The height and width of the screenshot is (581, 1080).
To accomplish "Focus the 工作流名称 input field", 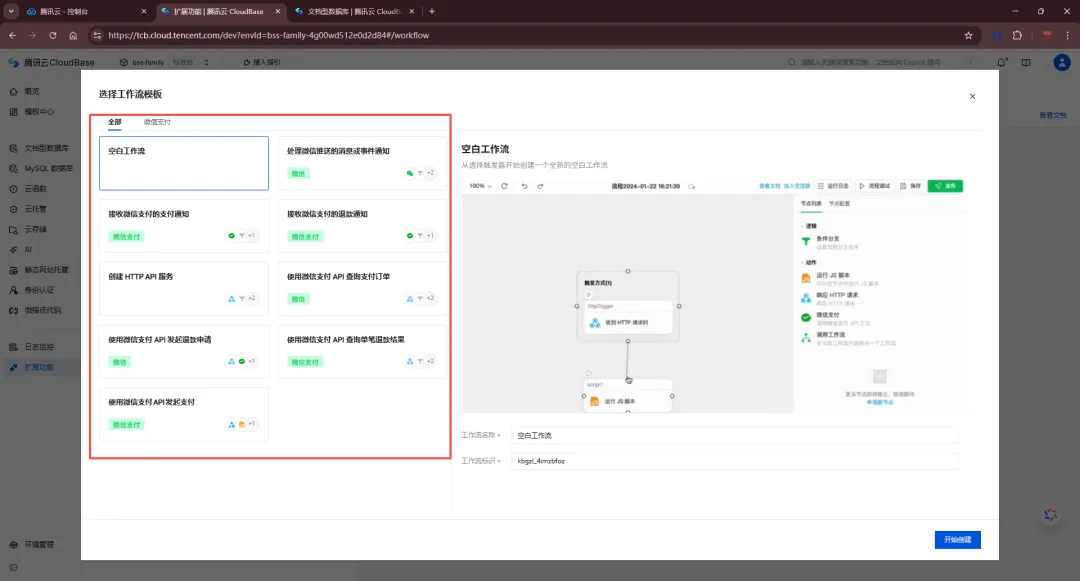I will pos(734,435).
